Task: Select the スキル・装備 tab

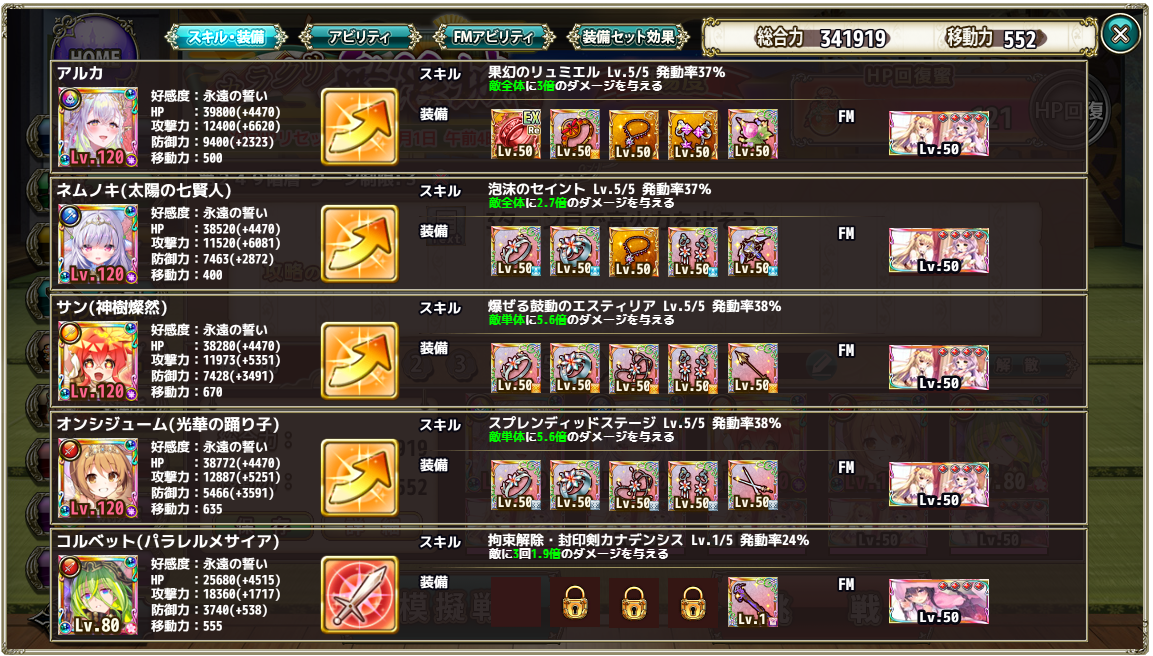Action: (x=226, y=37)
